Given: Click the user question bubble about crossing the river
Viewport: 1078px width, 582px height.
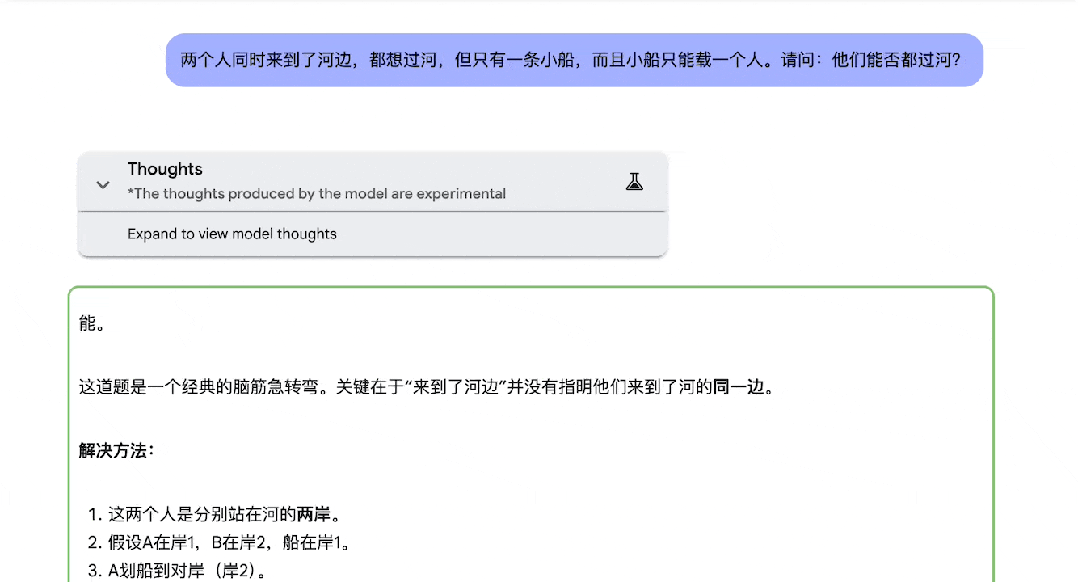Looking at the screenshot, I should pyautogui.click(x=575, y=60).
